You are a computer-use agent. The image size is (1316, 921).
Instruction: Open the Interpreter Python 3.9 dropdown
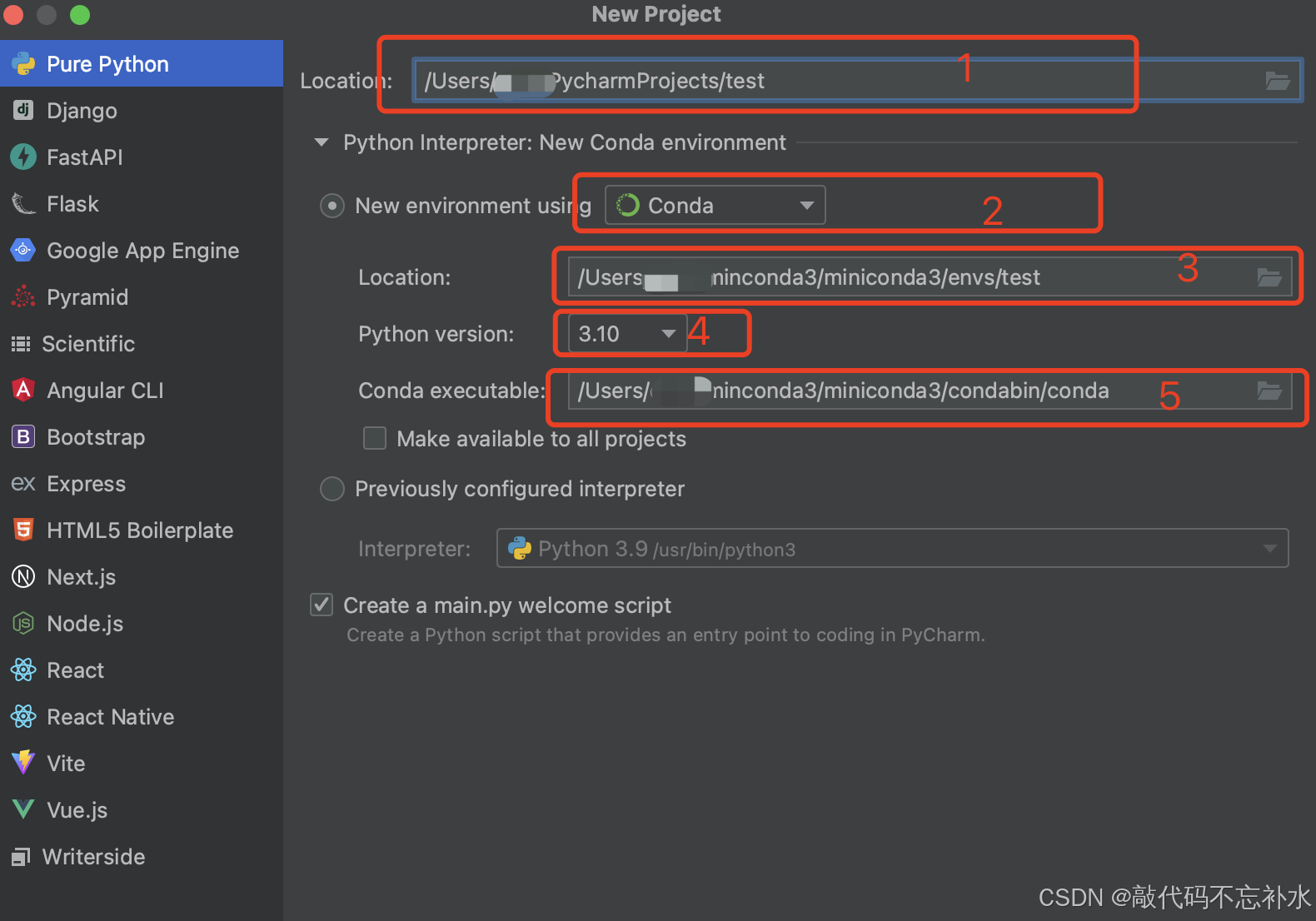tap(893, 549)
